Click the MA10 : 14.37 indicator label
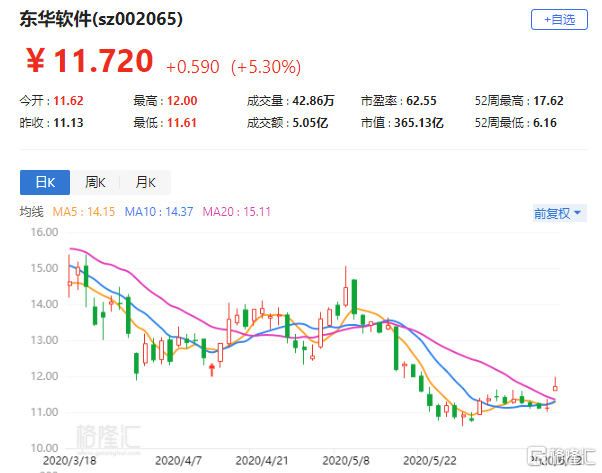Image resolution: width=602 pixels, height=473 pixels. tap(159, 212)
